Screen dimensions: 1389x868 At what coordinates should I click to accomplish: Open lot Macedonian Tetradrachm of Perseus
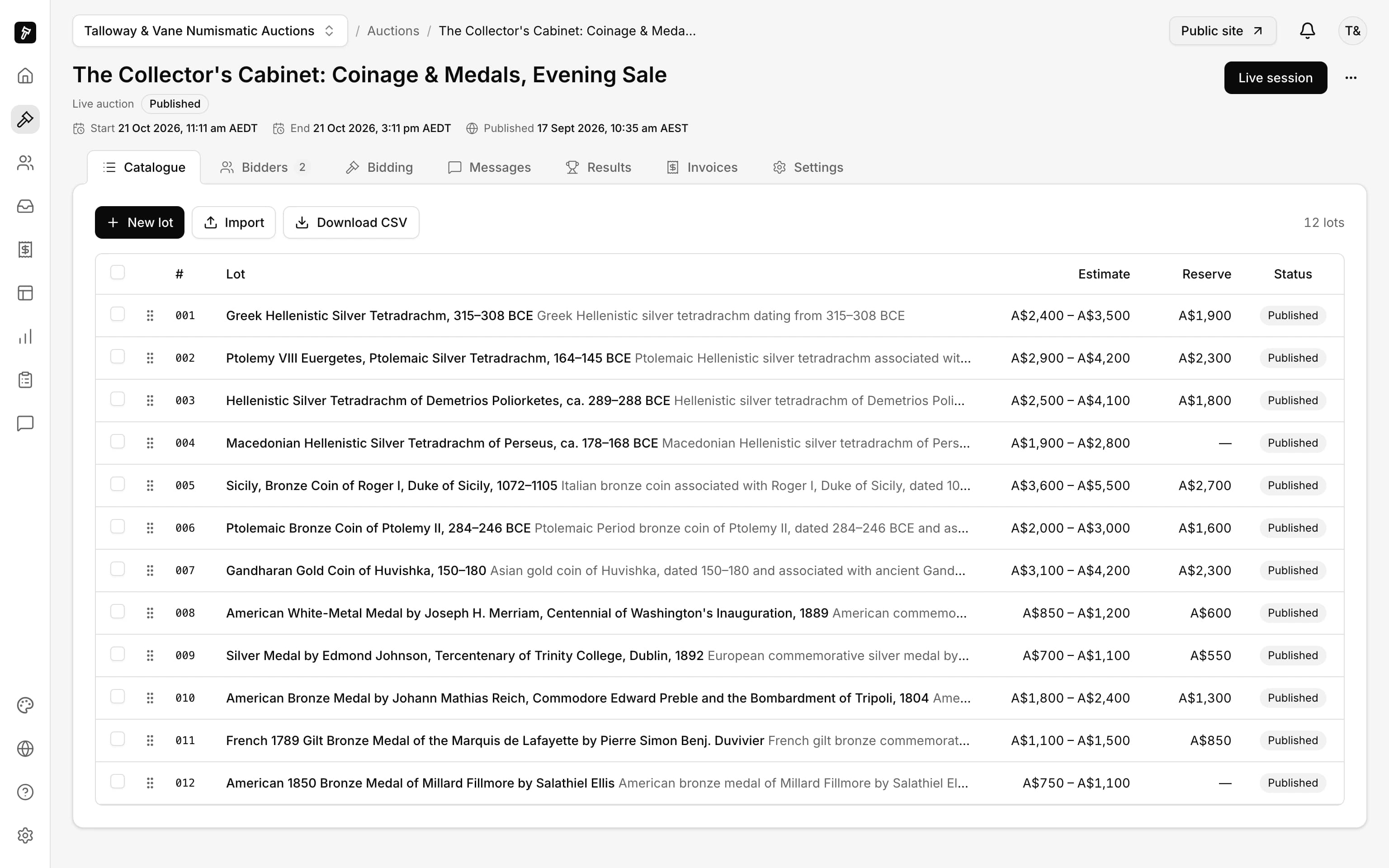[x=442, y=443]
